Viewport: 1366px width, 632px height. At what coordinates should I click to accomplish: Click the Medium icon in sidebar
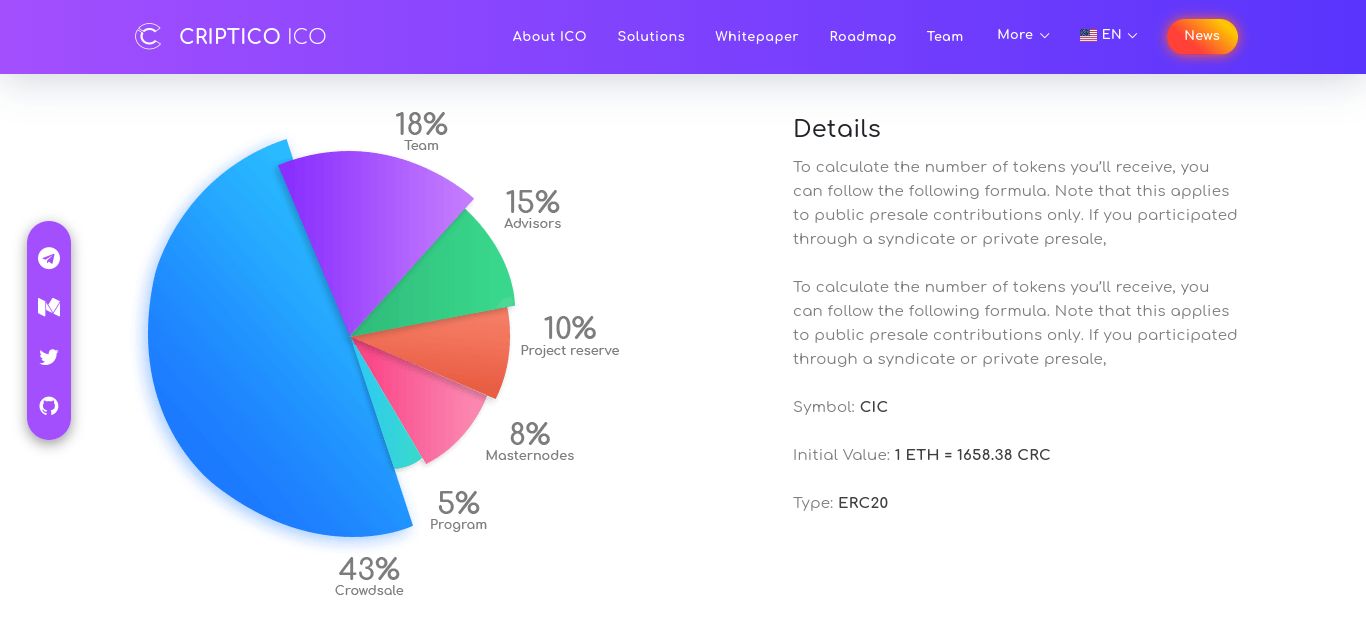49,307
